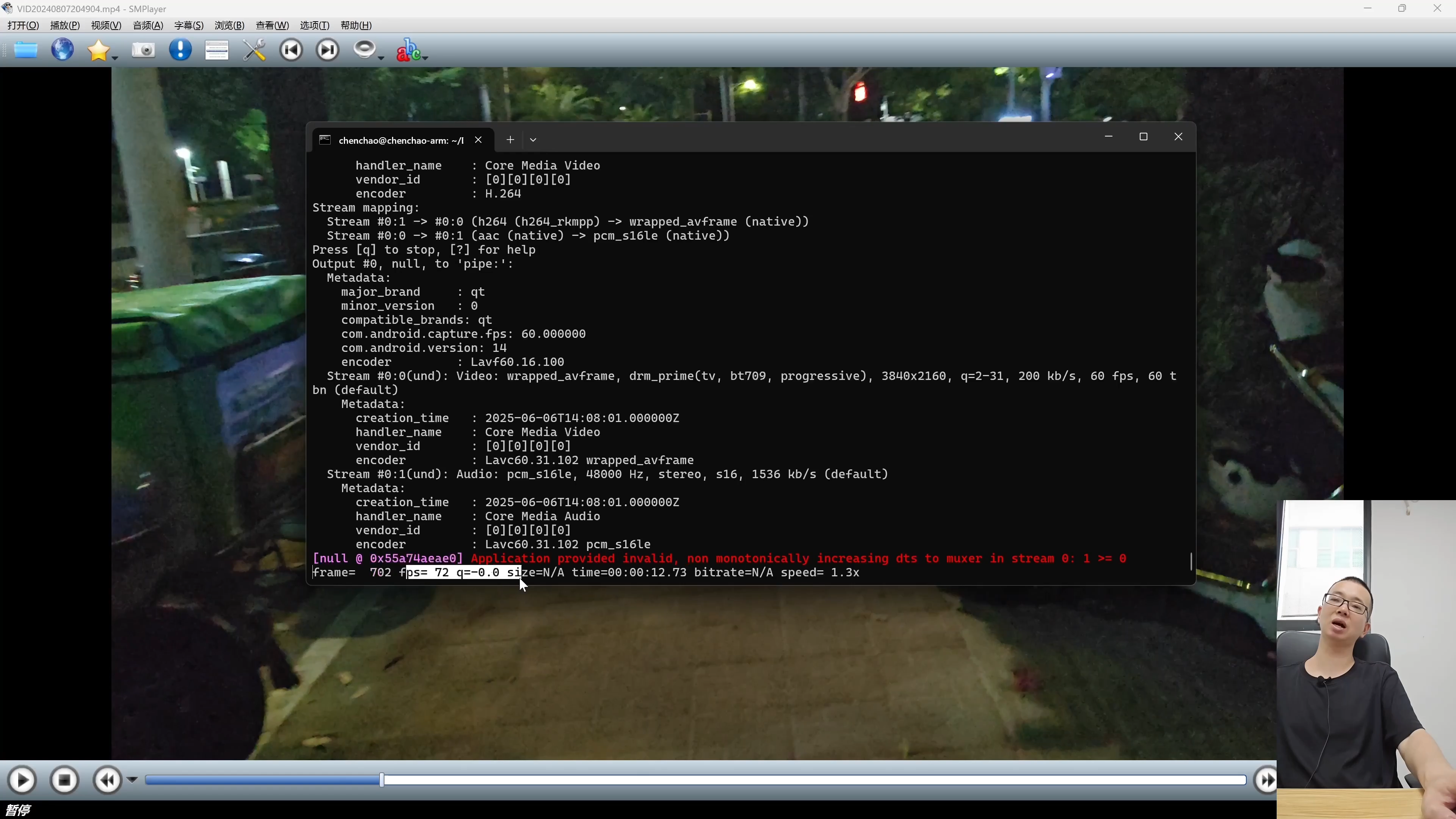Open the 打开(O) menu
Image resolution: width=1456 pixels, height=819 pixels.
coord(23,25)
